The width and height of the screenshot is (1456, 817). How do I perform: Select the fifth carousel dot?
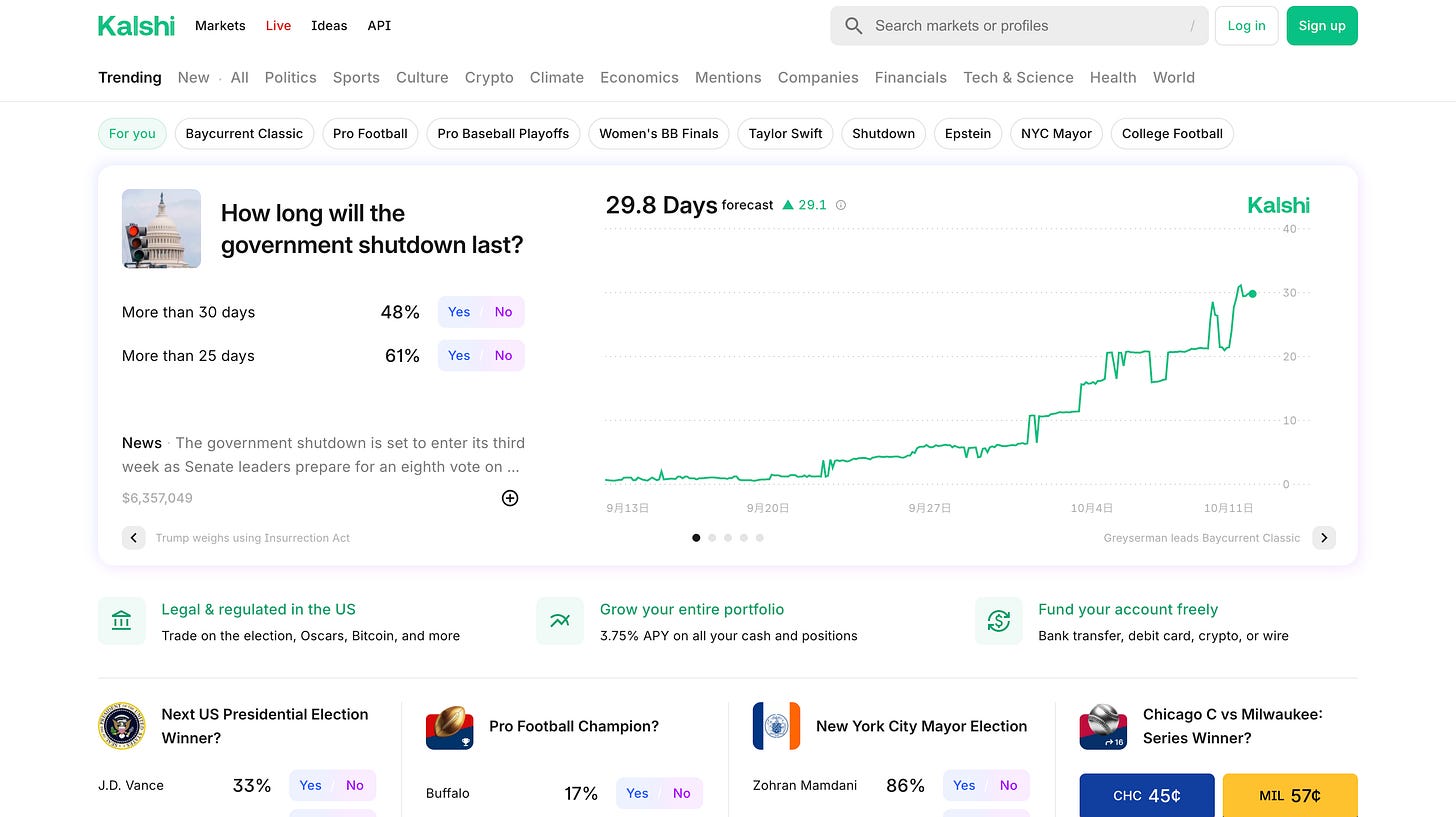click(x=760, y=538)
